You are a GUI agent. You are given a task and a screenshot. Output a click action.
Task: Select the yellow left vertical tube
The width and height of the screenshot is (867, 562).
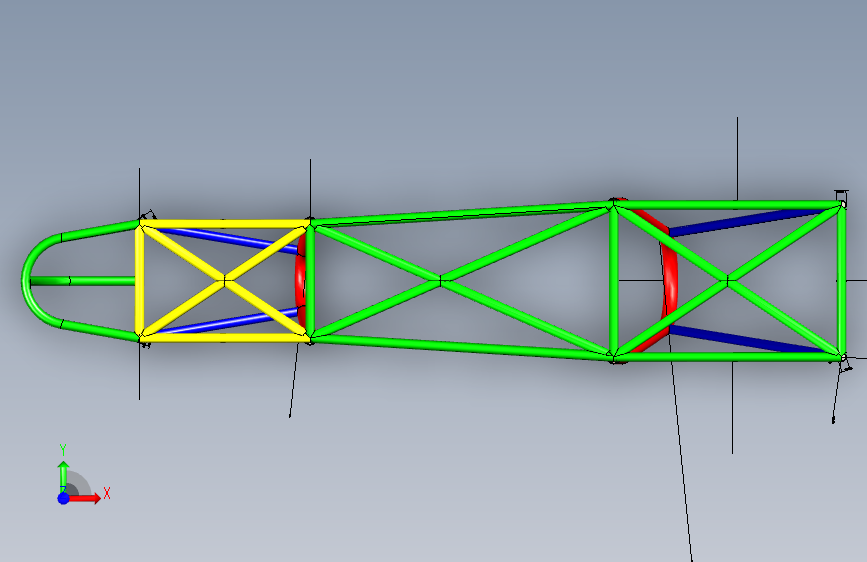point(139,280)
